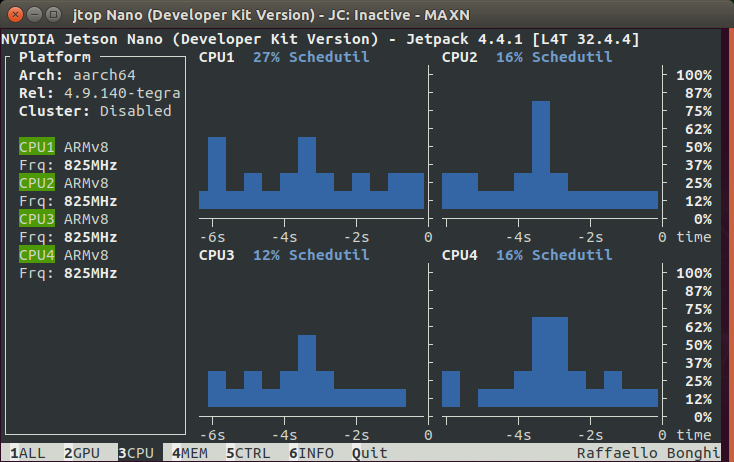Viewport: 734px width, 462px height.
Task: Click CPU1 27% Schedutil chart title
Action: click(x=284, y=57)
